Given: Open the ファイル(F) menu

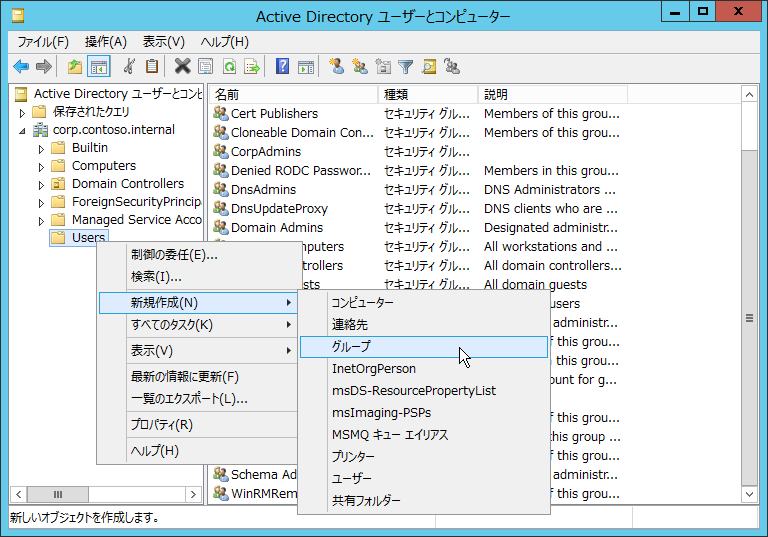Looking at the screenshot, I should (x=43, y=42).
